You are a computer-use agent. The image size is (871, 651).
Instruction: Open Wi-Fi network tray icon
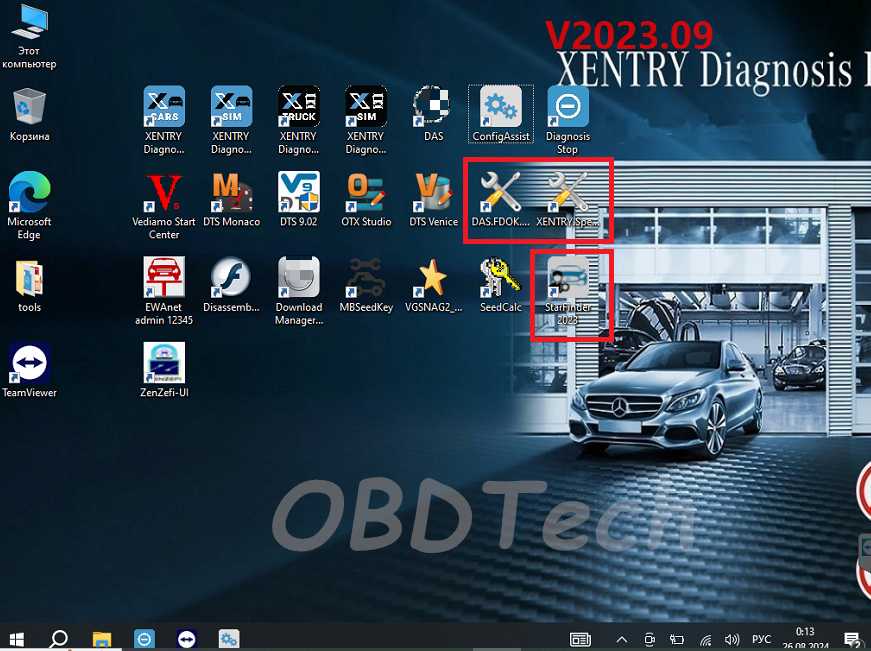coord(705,640)
